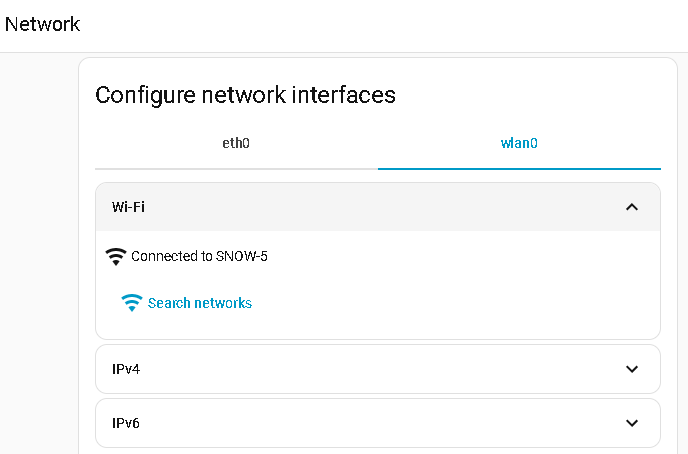This screenshot has width=688, height=454.
Task: Click the Connected to SNOW-5 text
Action: pyautogui.click(x=199, y=256)
